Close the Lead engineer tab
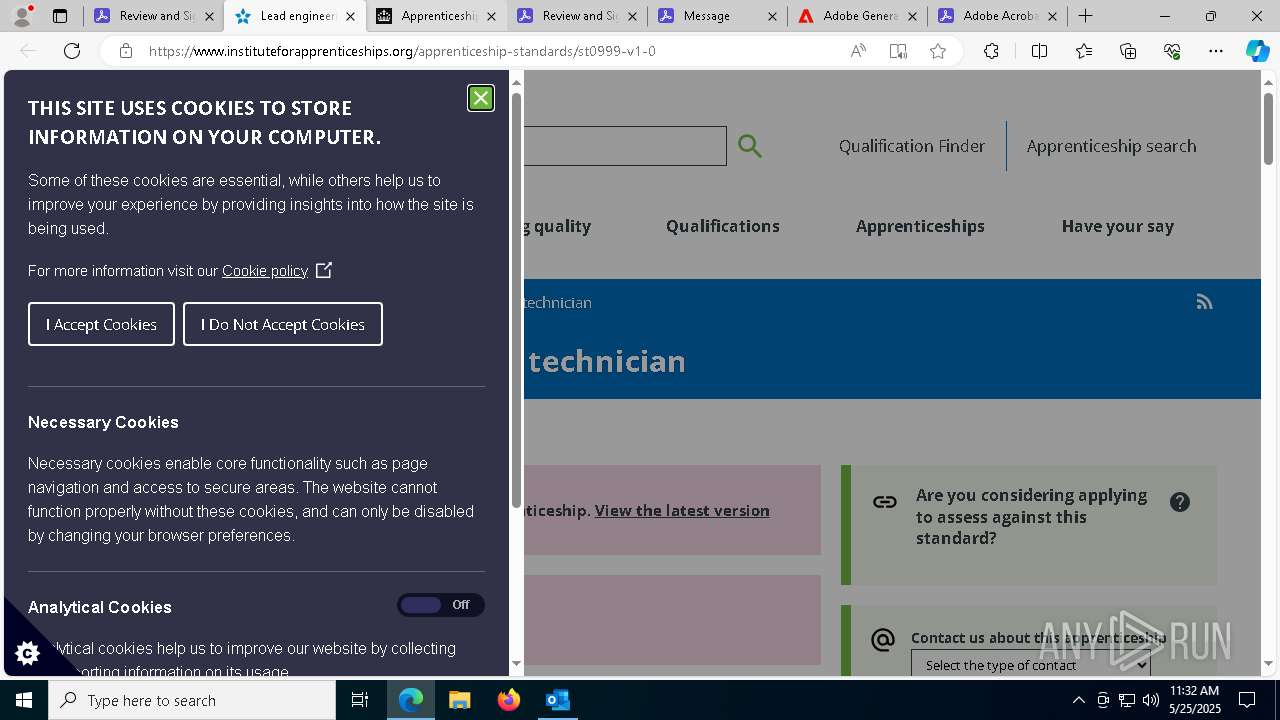Image resolution: width=1280 pixels, height=720 pixels. (350, 16)
